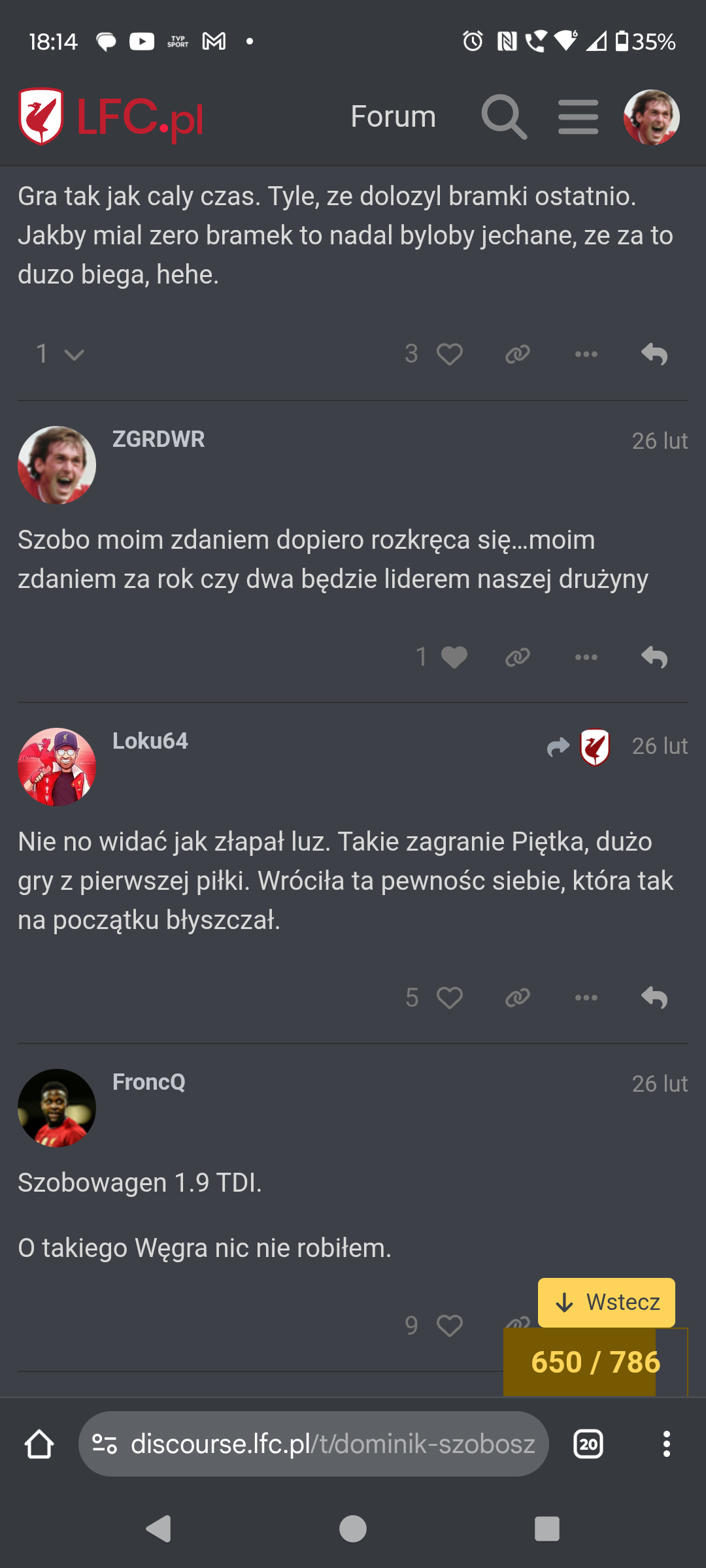706x1568 pixels.
Task: Tap the LFC.pl logo
Action: [x=111, y=118]
